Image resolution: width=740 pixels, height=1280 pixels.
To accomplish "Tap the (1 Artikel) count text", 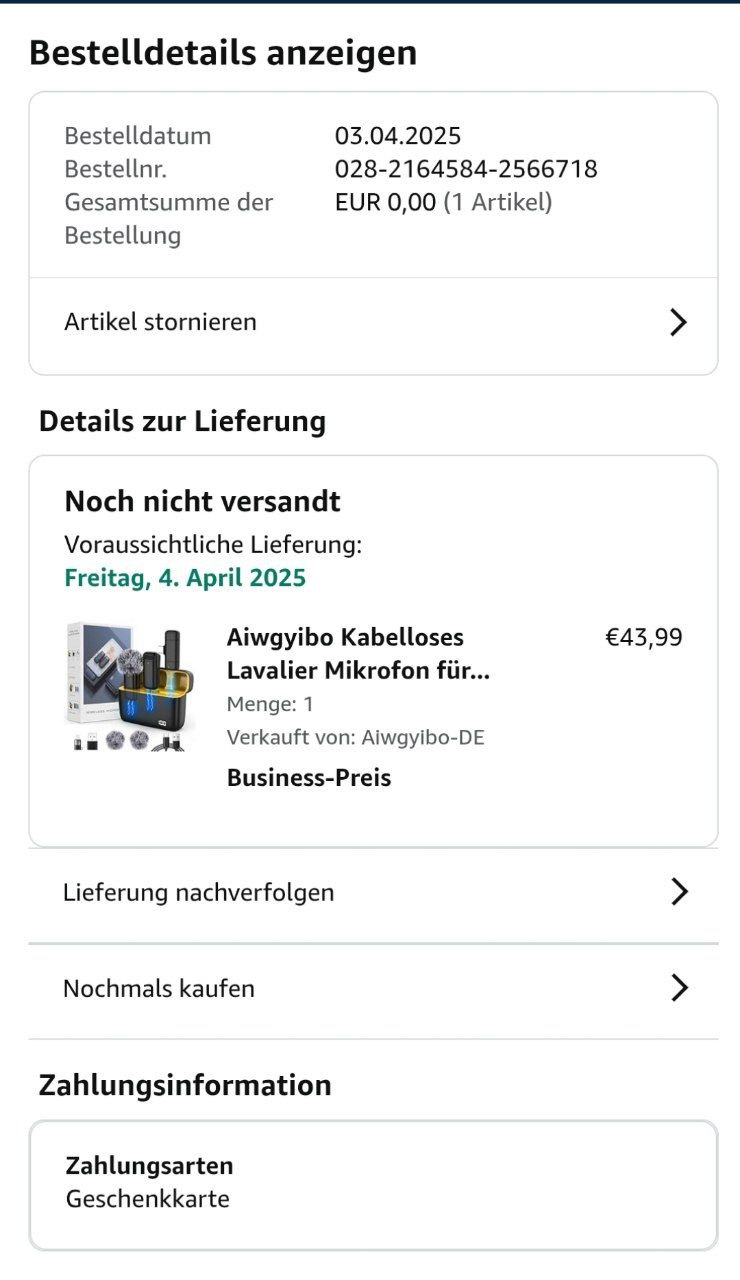I will 497,203.
